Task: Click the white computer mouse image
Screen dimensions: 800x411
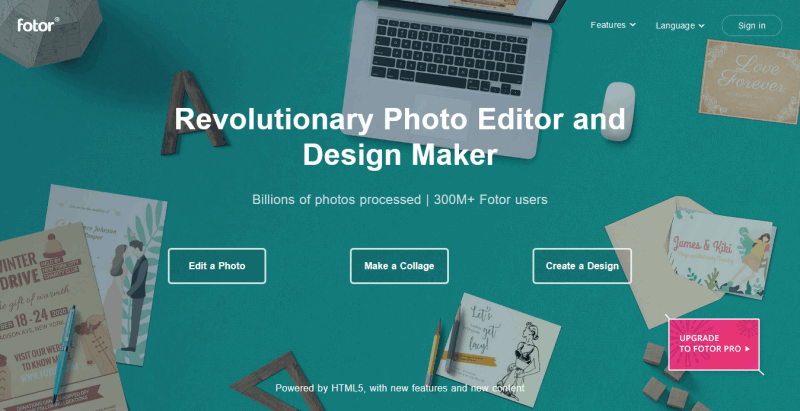Action: (x=617, y=111)
